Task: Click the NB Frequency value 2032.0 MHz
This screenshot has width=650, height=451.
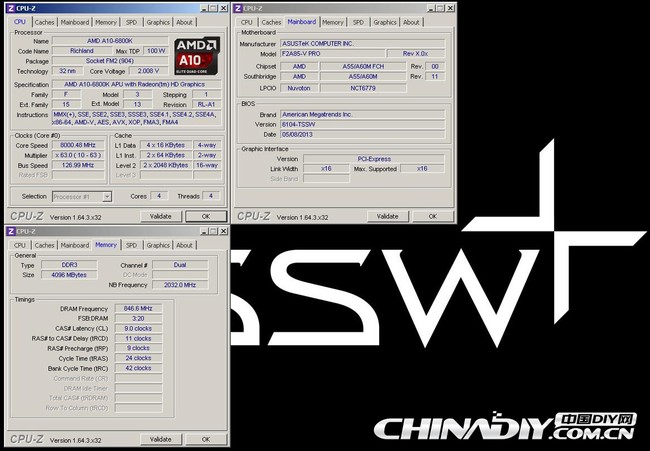Action: point(180,285)
